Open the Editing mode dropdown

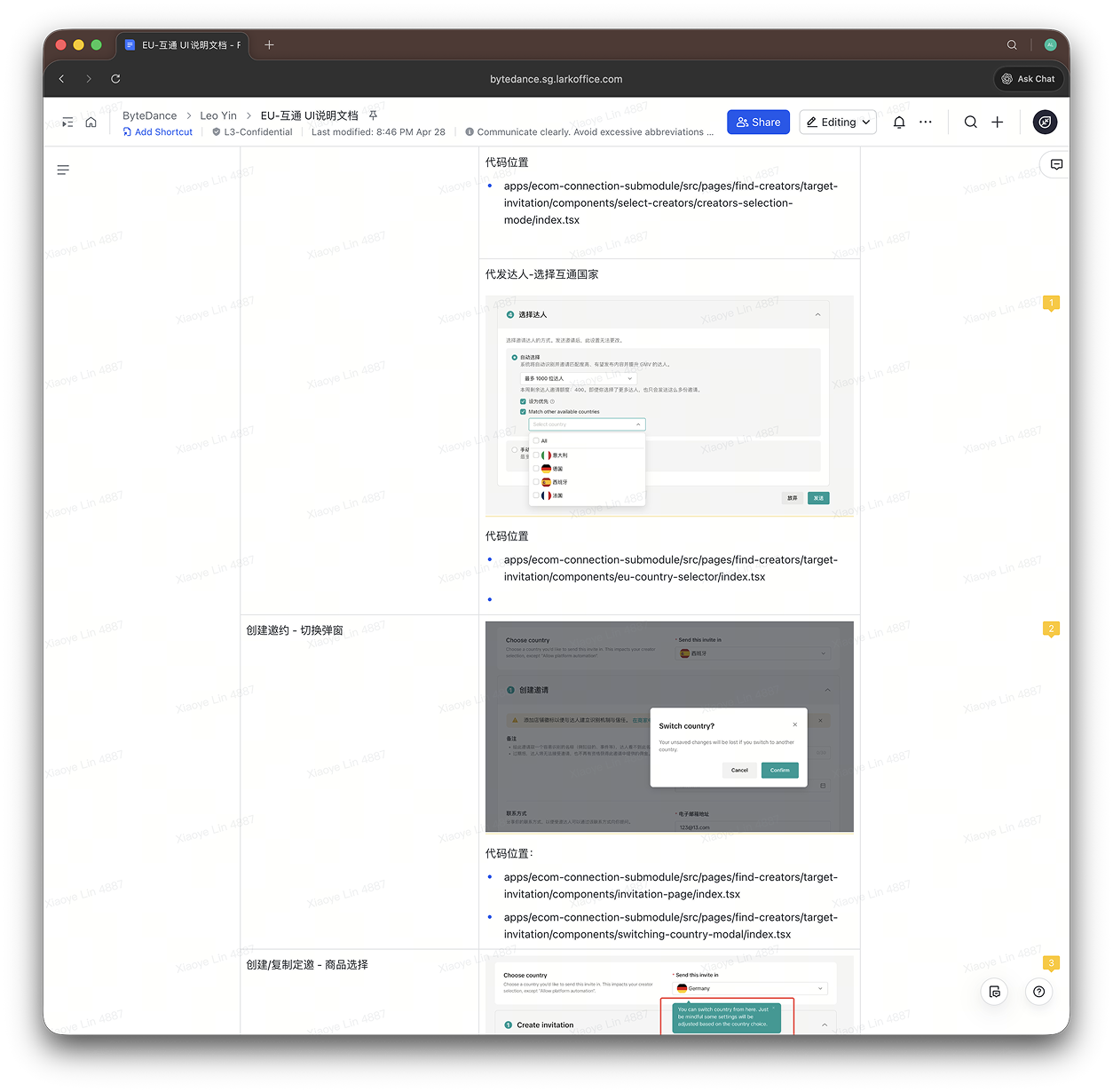click(x=838, y=123)
